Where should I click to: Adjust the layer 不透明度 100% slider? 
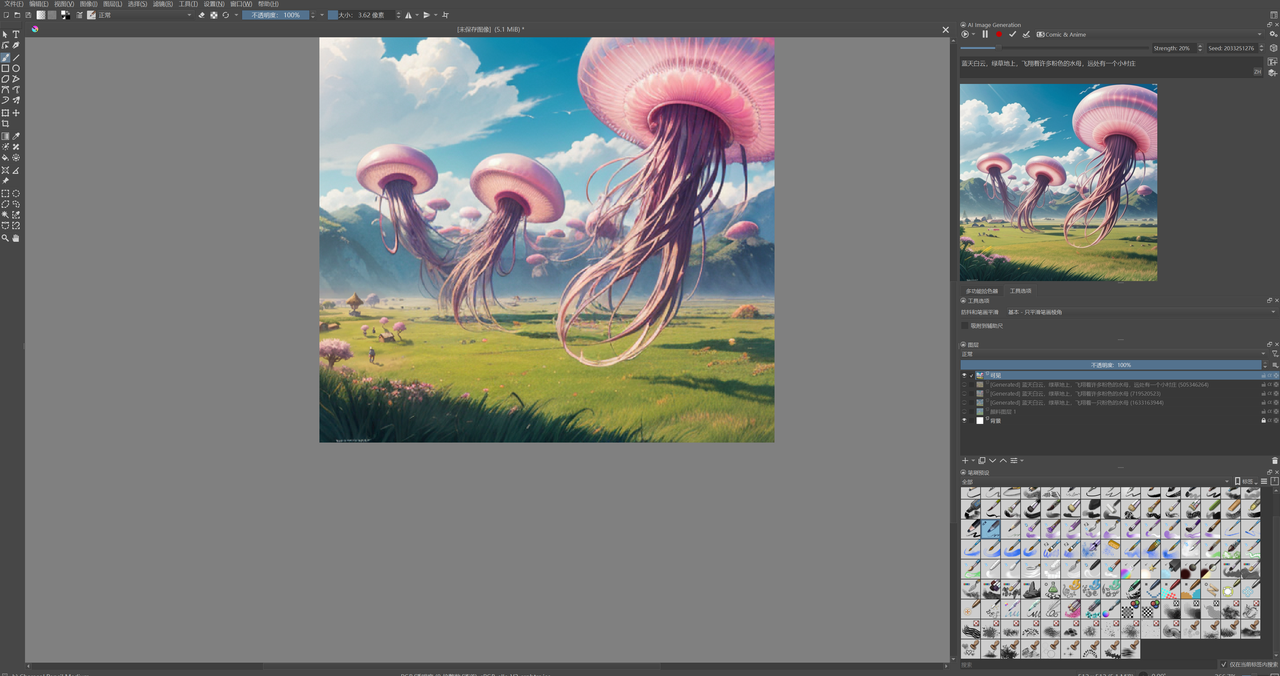coord(1110,365)
